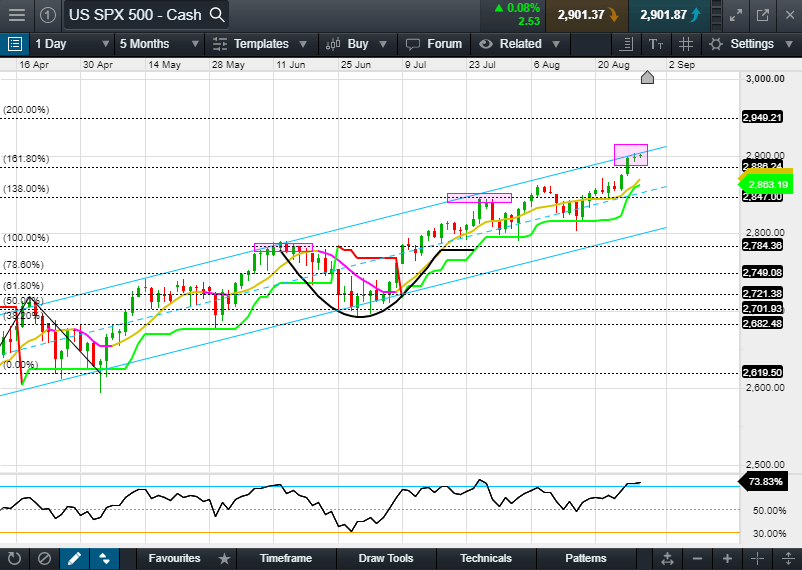Screen dimensions: 802x570
Task: Open the Buy order dropdown
Action: pyautogui.click(x=357, y=44)
